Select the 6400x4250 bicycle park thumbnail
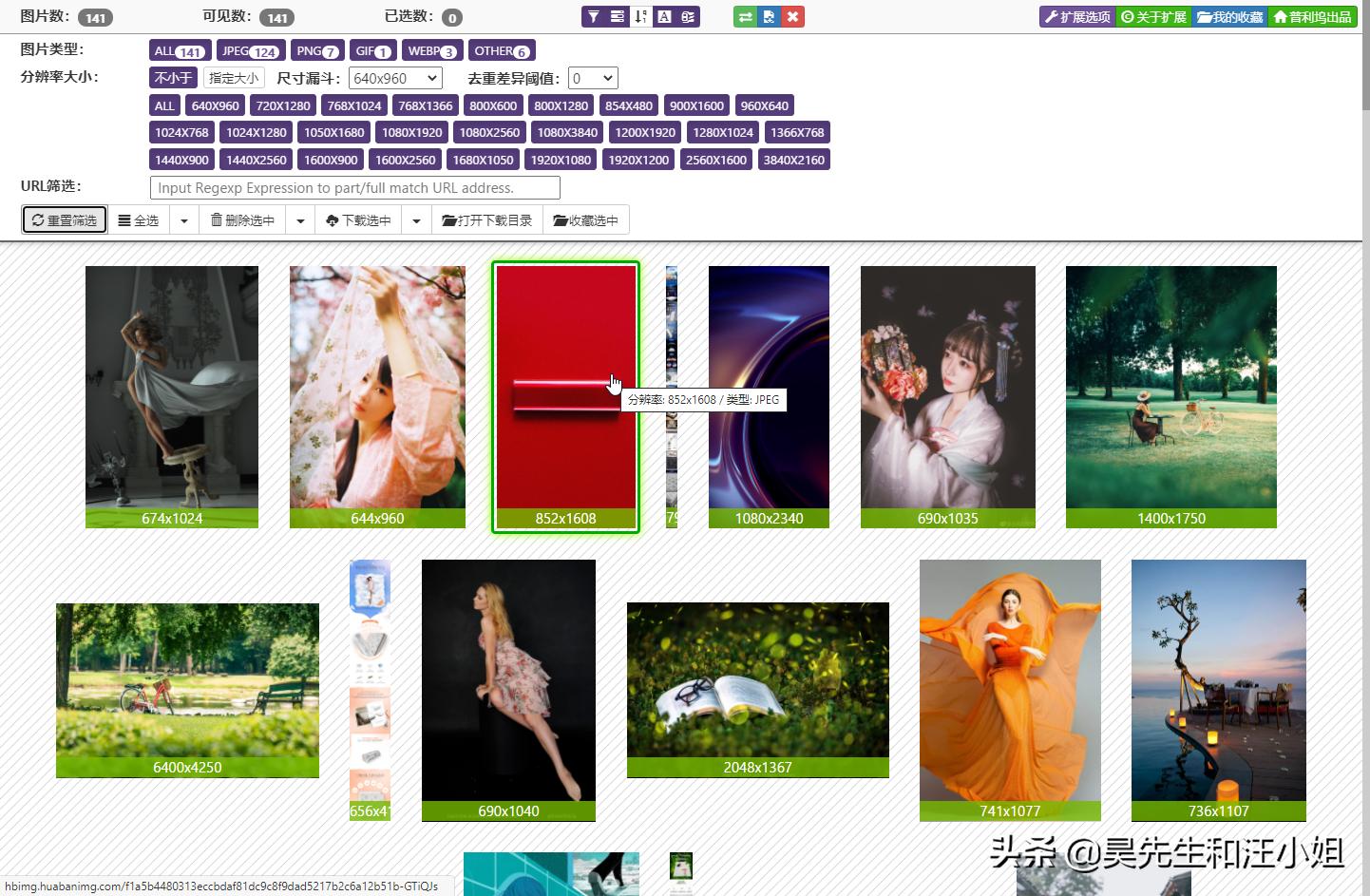Viewport: 1370px width, 896px height. tap(187, 690)
